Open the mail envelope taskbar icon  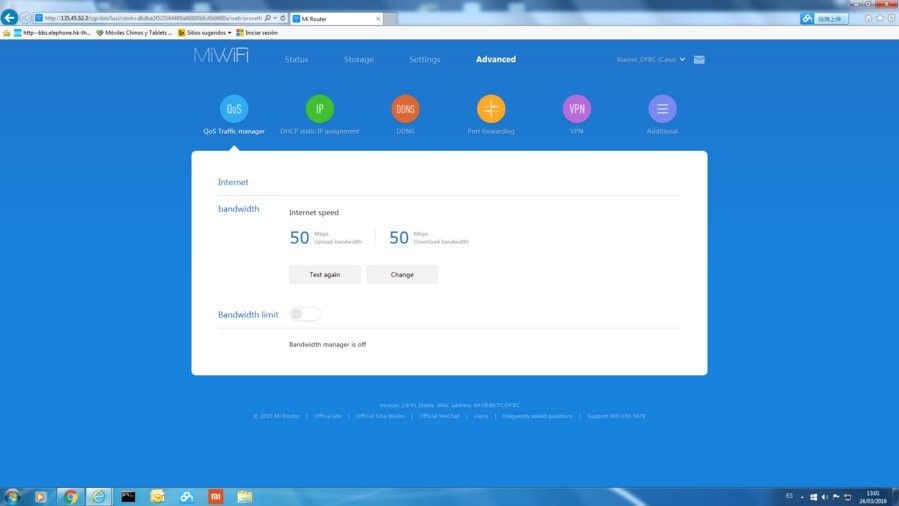[157, 496]
